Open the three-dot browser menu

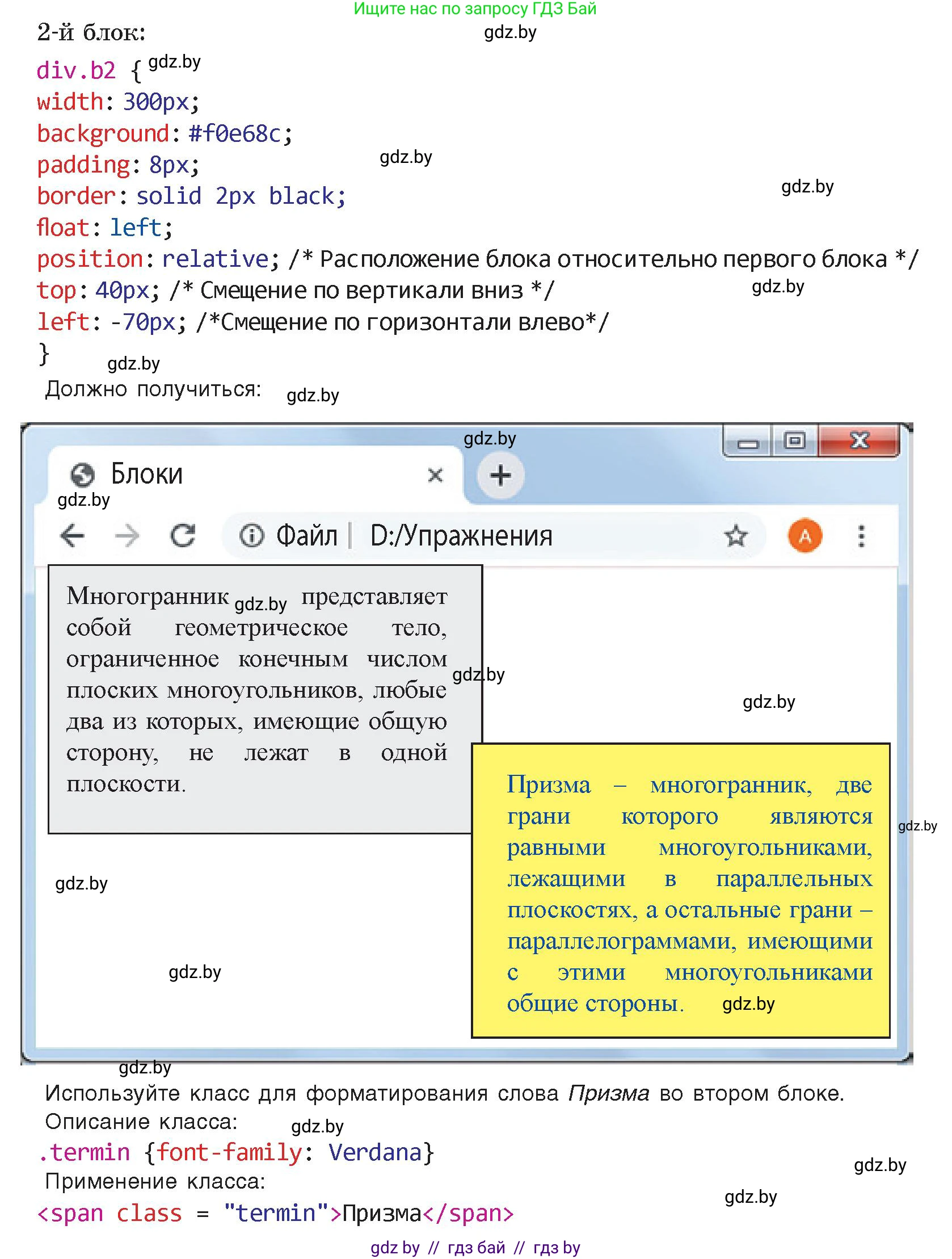tap(861, 535)
